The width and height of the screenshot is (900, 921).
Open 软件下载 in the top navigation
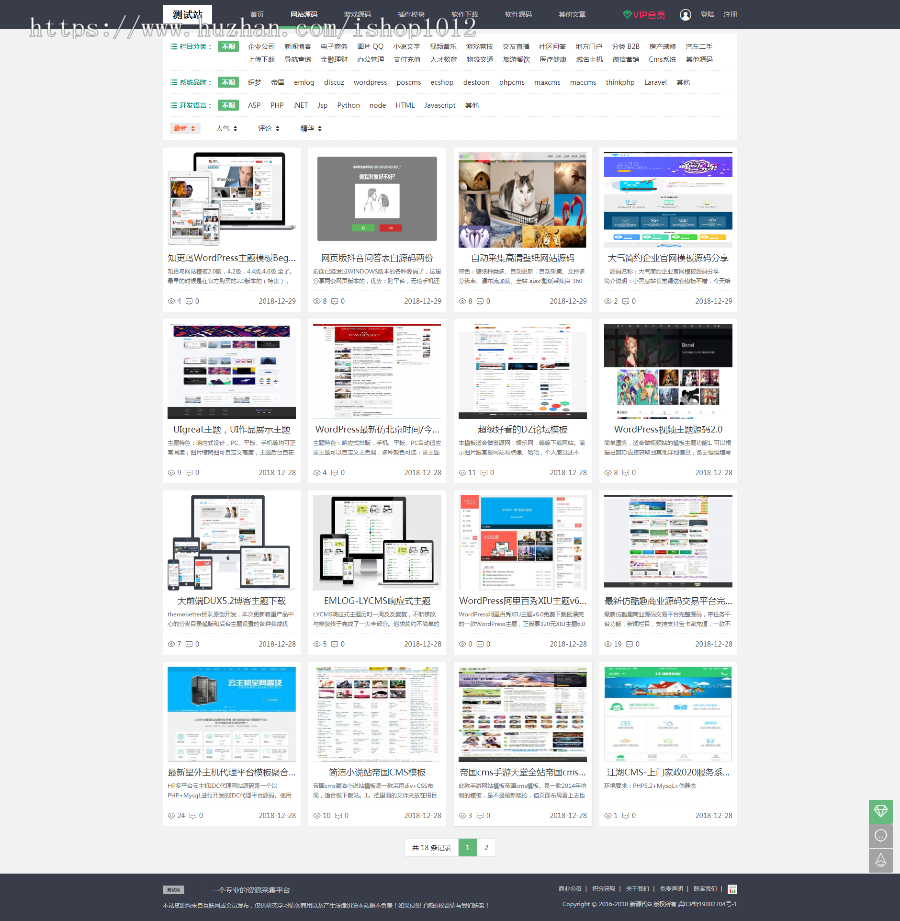(x=465, y=14)
